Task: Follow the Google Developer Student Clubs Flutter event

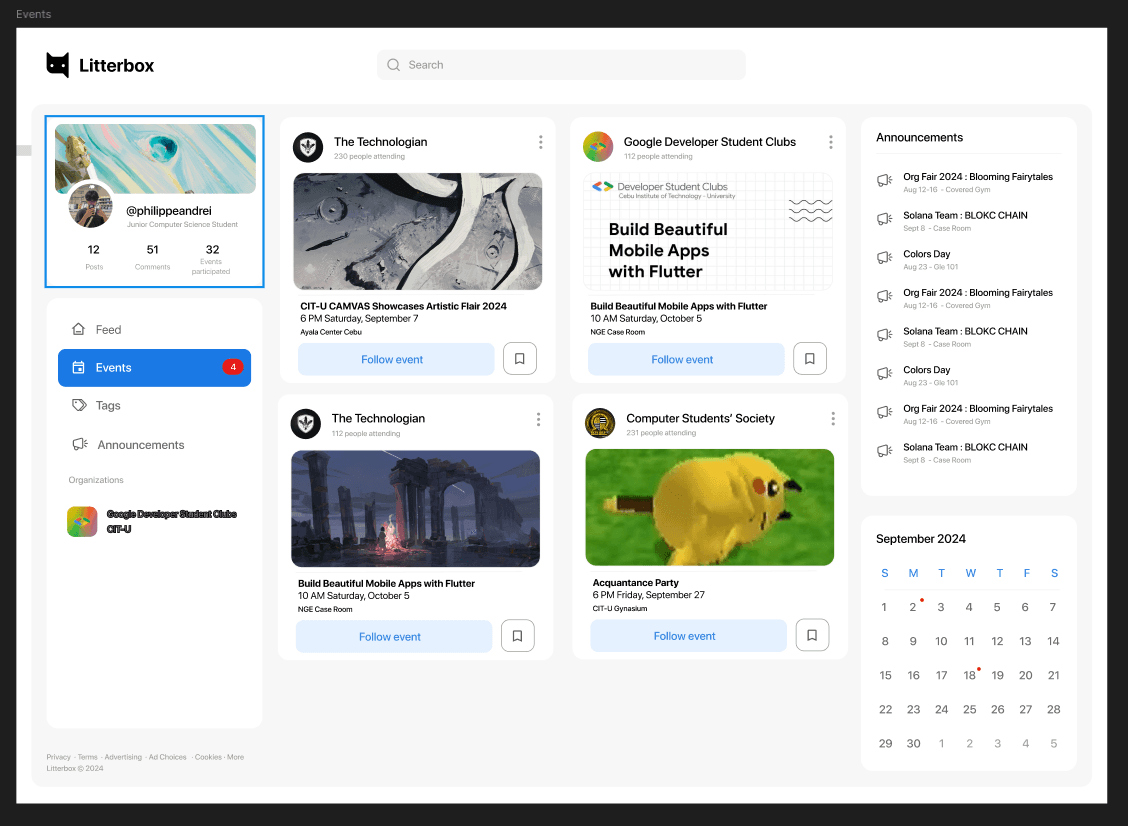Action: (686, 359)
